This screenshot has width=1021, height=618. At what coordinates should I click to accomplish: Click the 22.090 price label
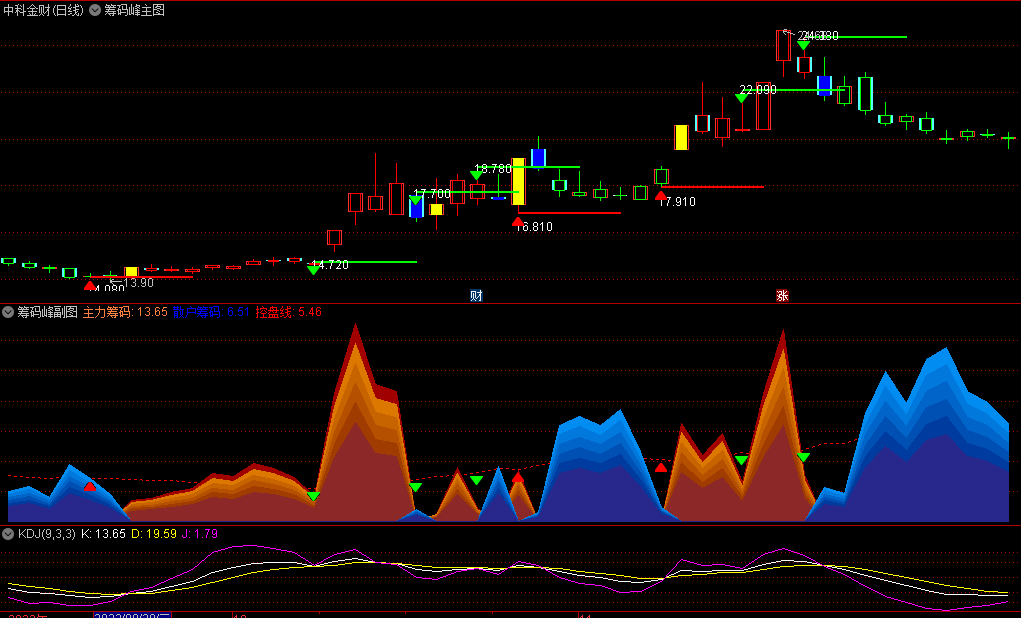(758, 90)
